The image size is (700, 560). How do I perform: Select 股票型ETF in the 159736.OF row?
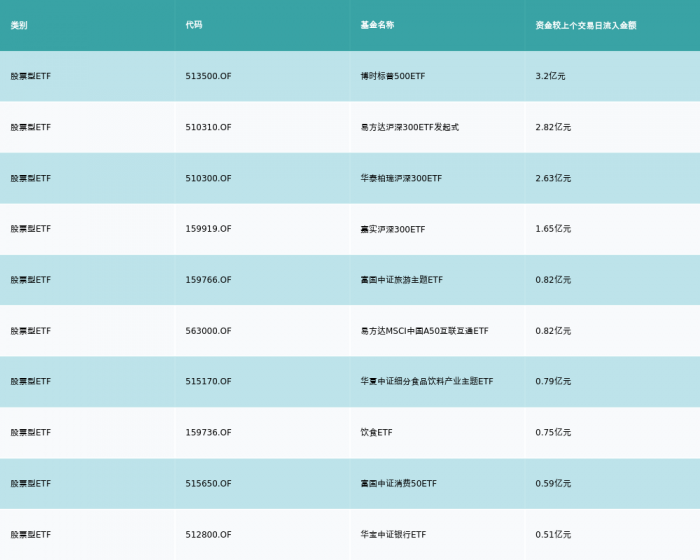[x=31, y=432]
